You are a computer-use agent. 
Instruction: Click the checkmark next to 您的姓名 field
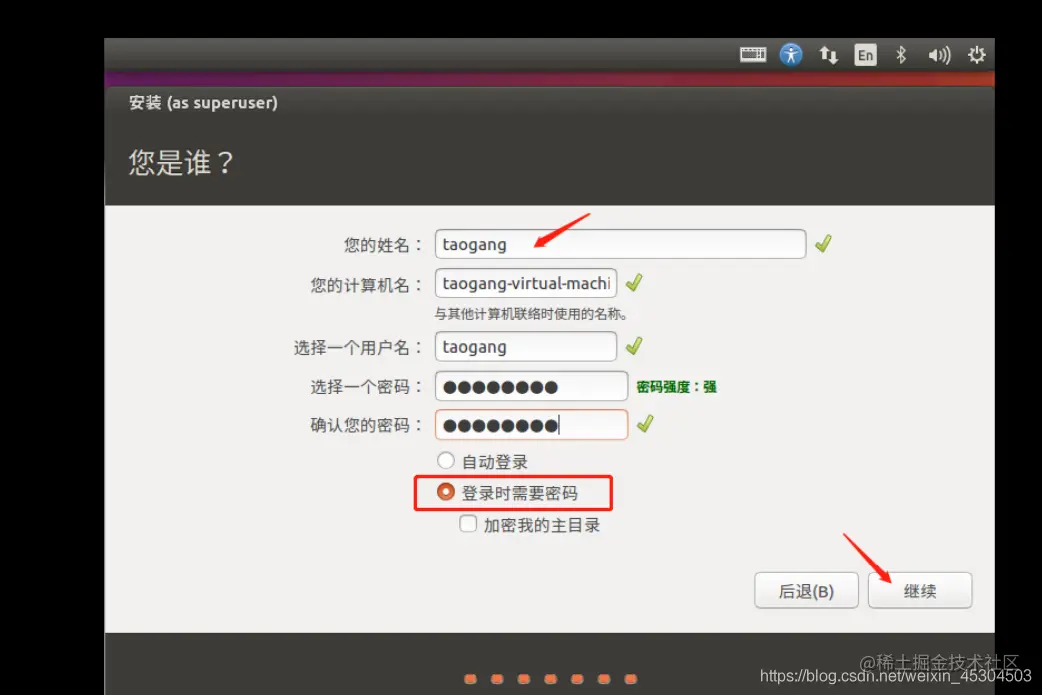tap(823, 244)
